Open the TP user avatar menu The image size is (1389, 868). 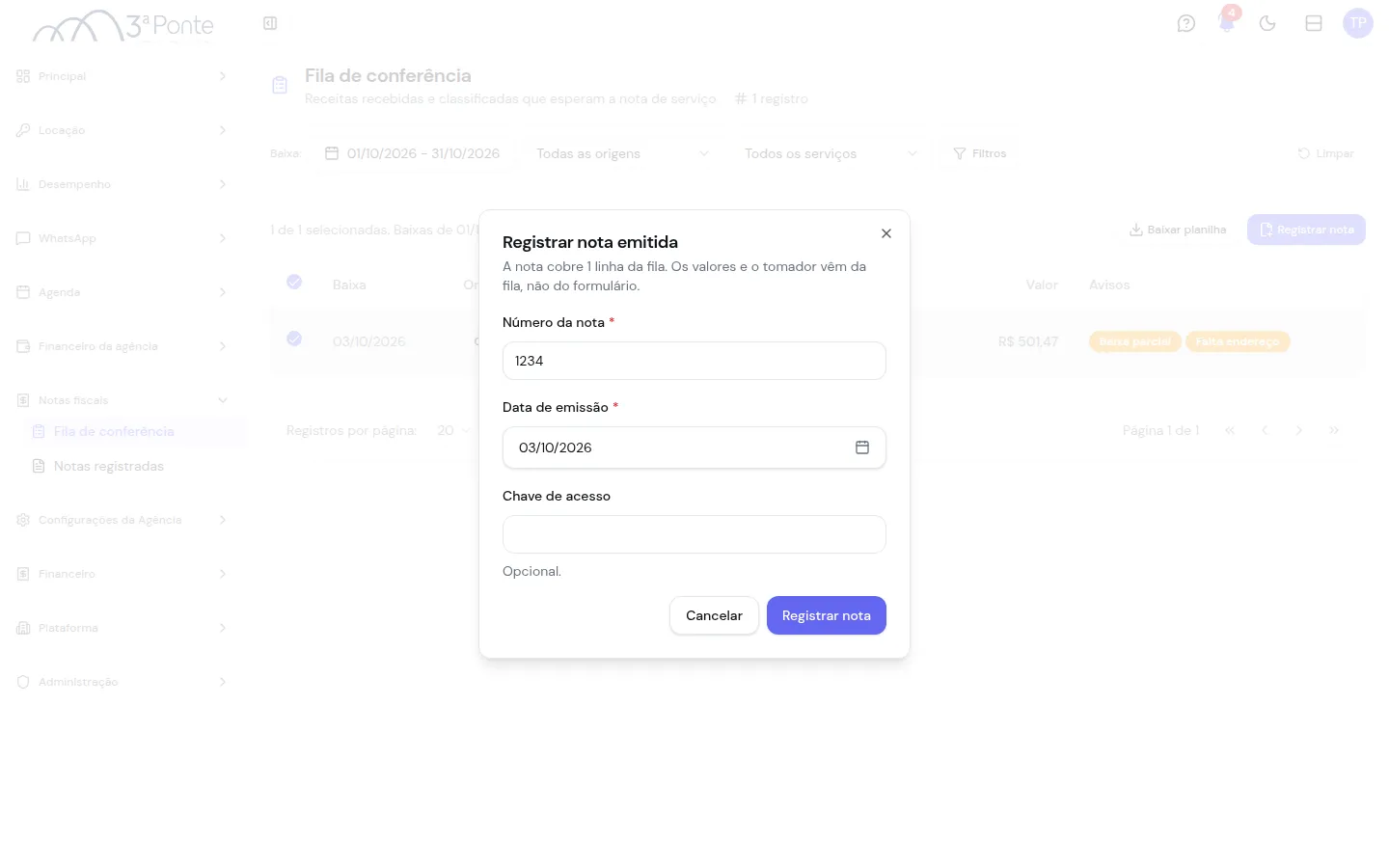[1358, 23]
